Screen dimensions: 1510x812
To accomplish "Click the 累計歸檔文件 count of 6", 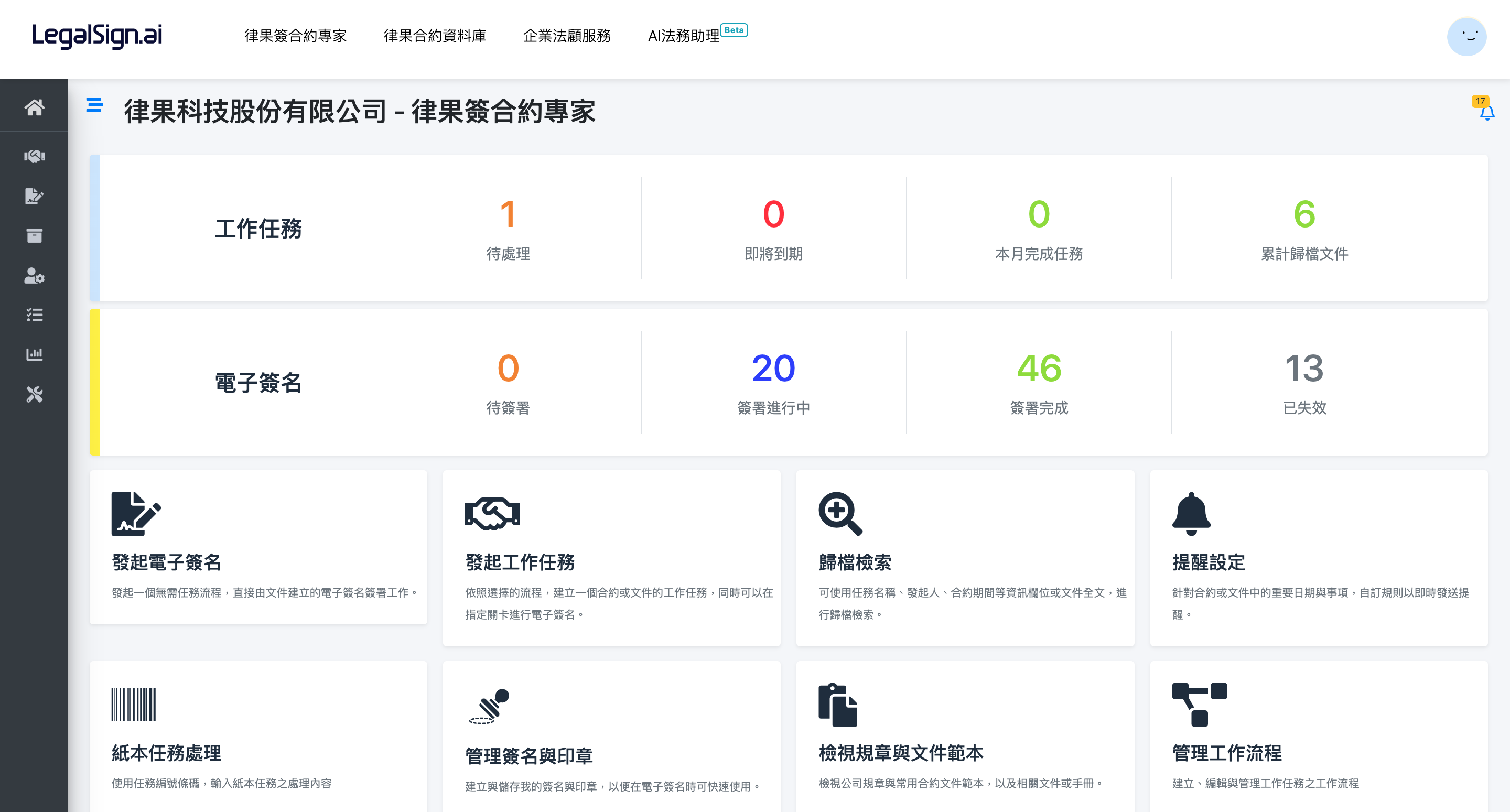I will pyautogui.click(x=1304, y=214).
